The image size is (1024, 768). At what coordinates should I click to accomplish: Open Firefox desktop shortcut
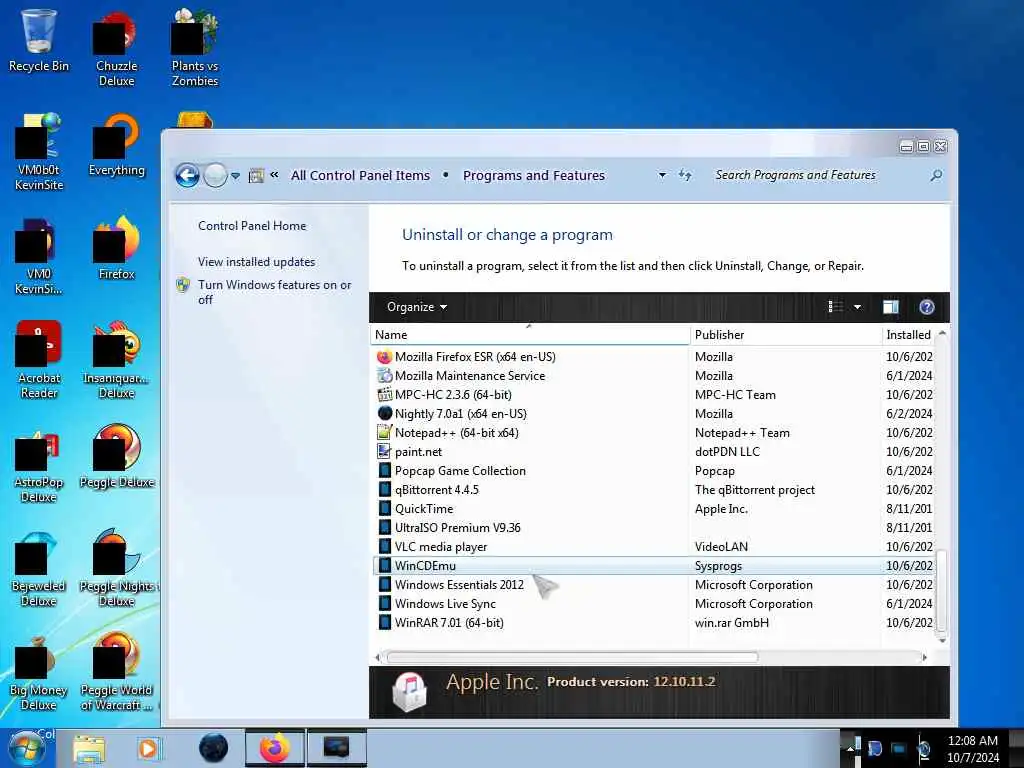116,248
